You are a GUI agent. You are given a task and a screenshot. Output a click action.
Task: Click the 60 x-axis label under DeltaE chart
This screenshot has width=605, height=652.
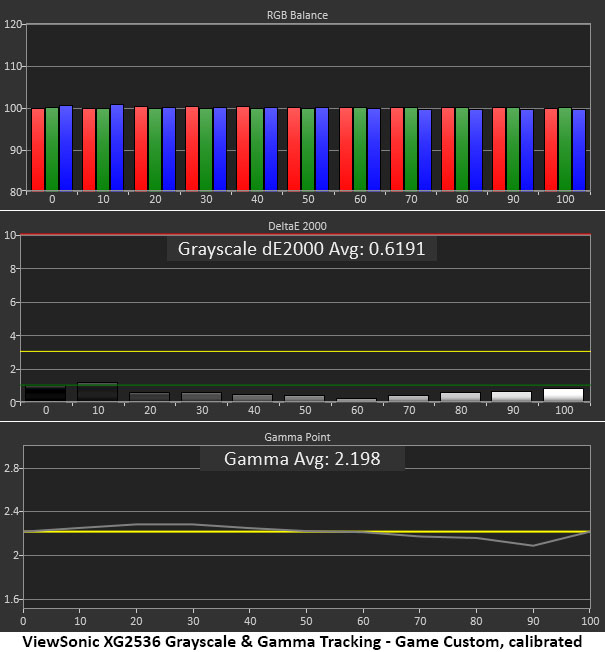(x=357, y=410)
